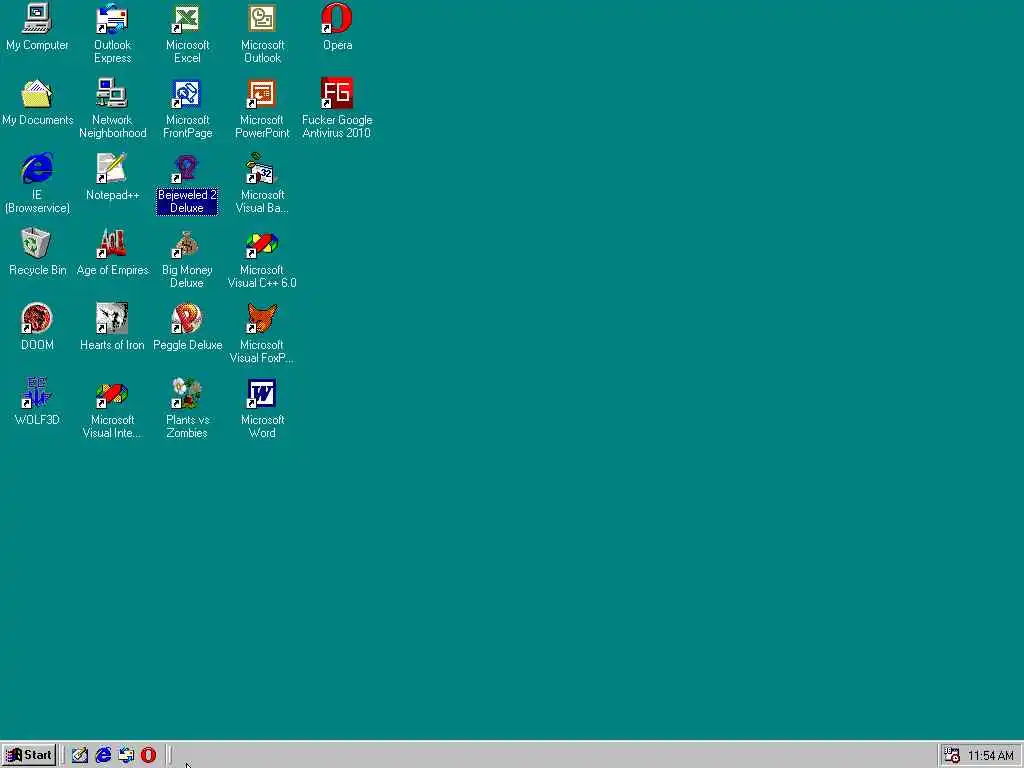This screenshot has width=1024, height=768.
Task: Launch Notepad++ from the Quick Launch bar
Action: click(80, 755)
